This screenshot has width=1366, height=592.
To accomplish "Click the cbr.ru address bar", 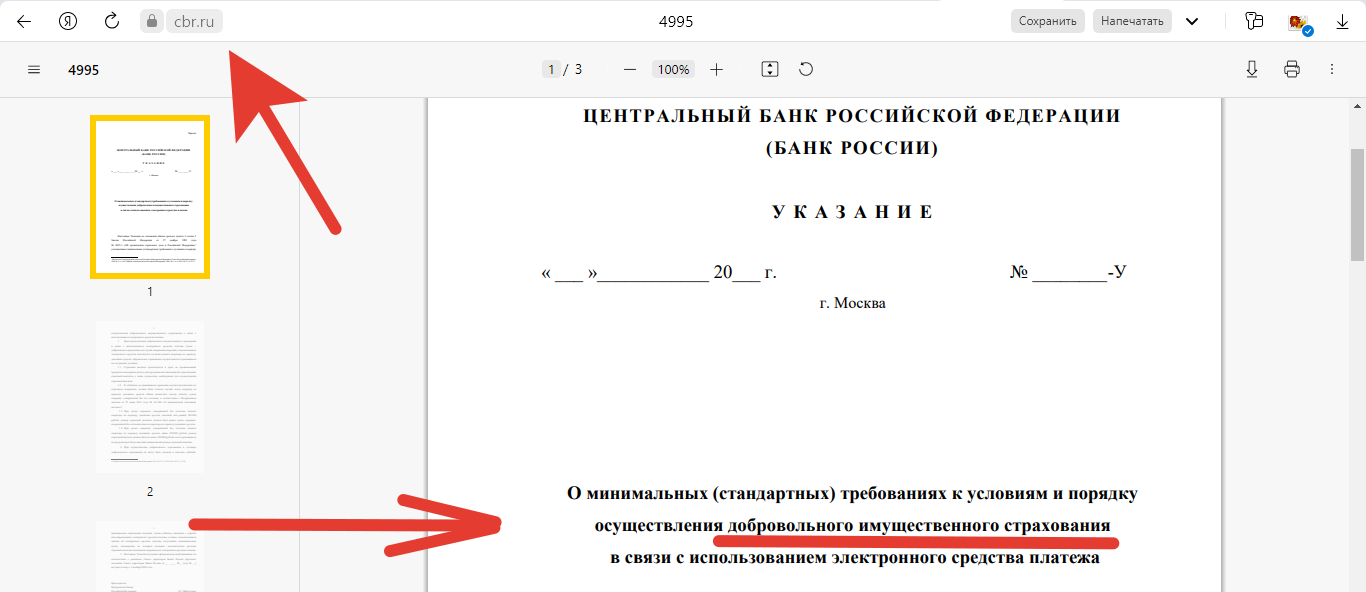I will (x=193, y=20).
